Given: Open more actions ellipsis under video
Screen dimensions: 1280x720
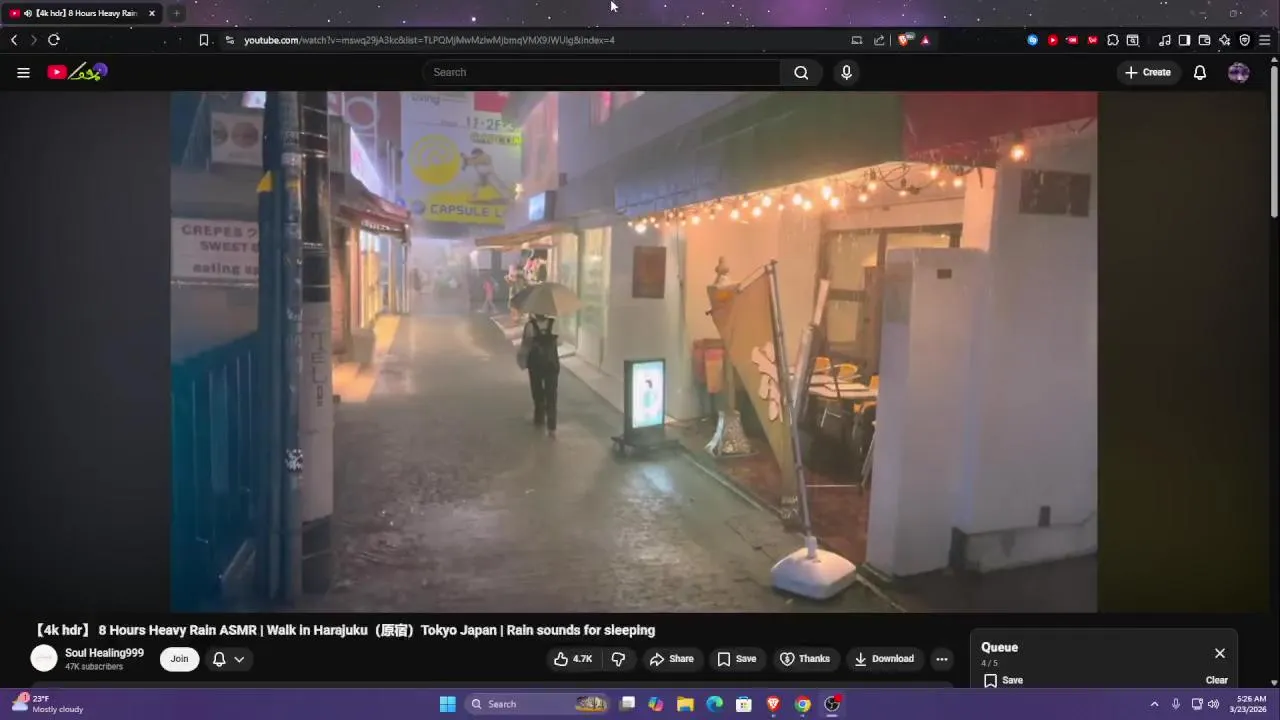Looking at the screenshot, I should [941, 659].
